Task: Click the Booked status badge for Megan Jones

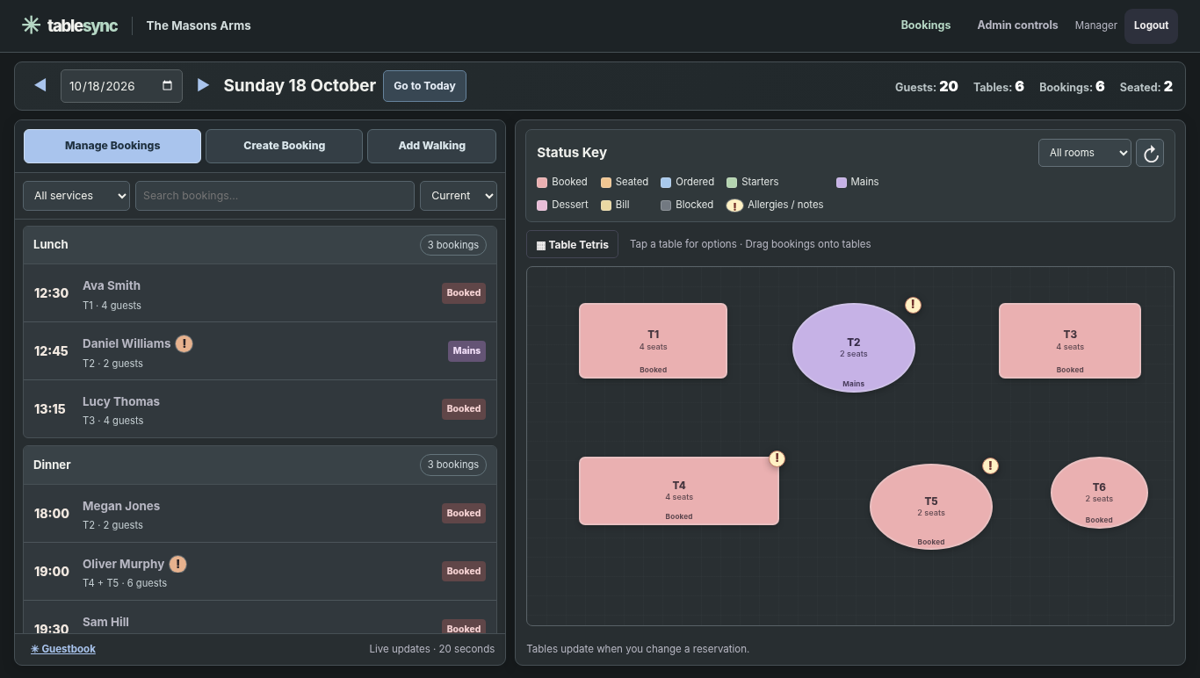Action: tap(464, 514)
